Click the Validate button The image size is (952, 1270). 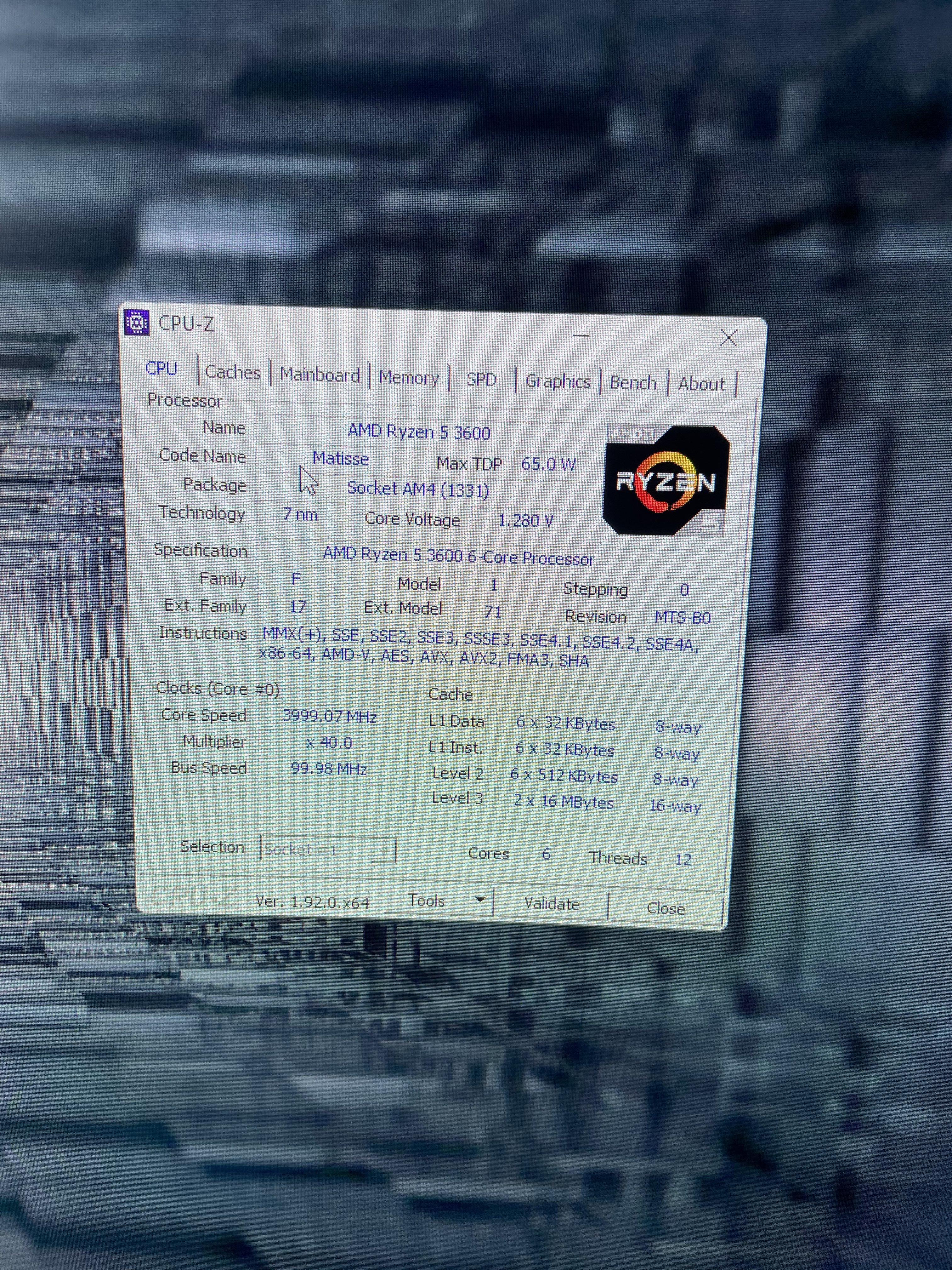click(552, 904)
